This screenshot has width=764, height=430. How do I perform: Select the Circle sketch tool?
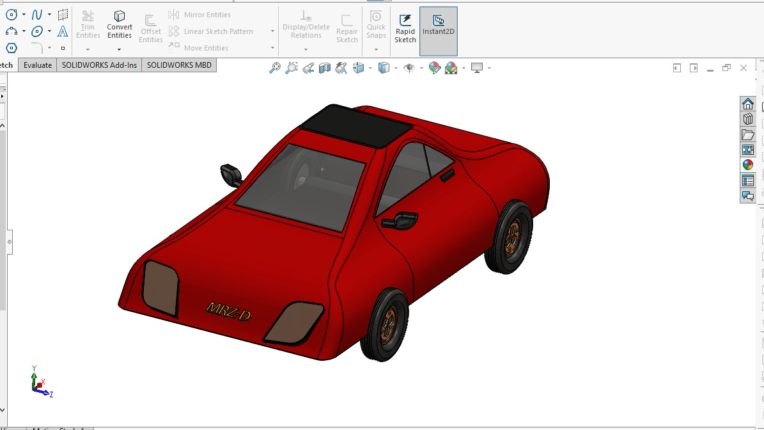(11, 15)
